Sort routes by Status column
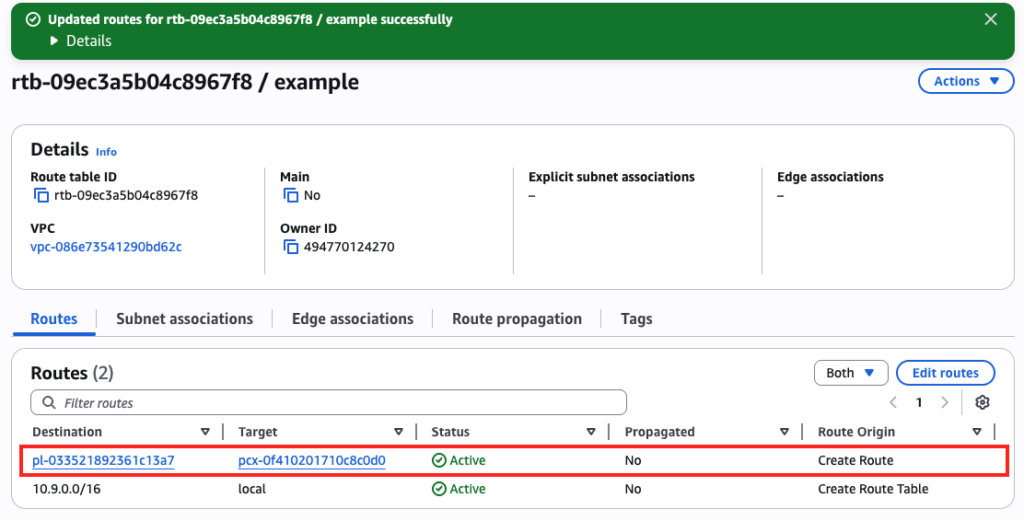The width and height of the screenshot is (1024, 521). (590, 432)
